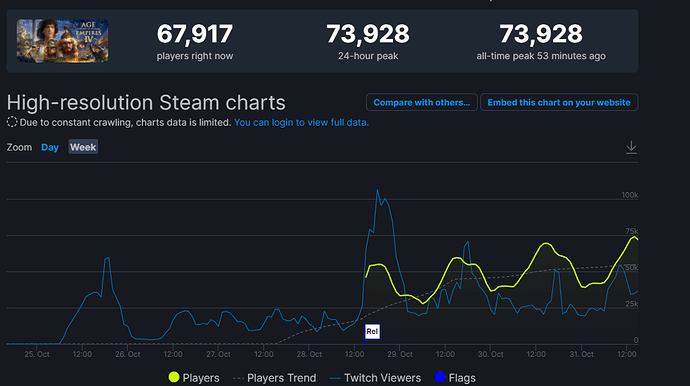
Task: Click the High-resolution Steam charts heading
Action: (146, 103)
